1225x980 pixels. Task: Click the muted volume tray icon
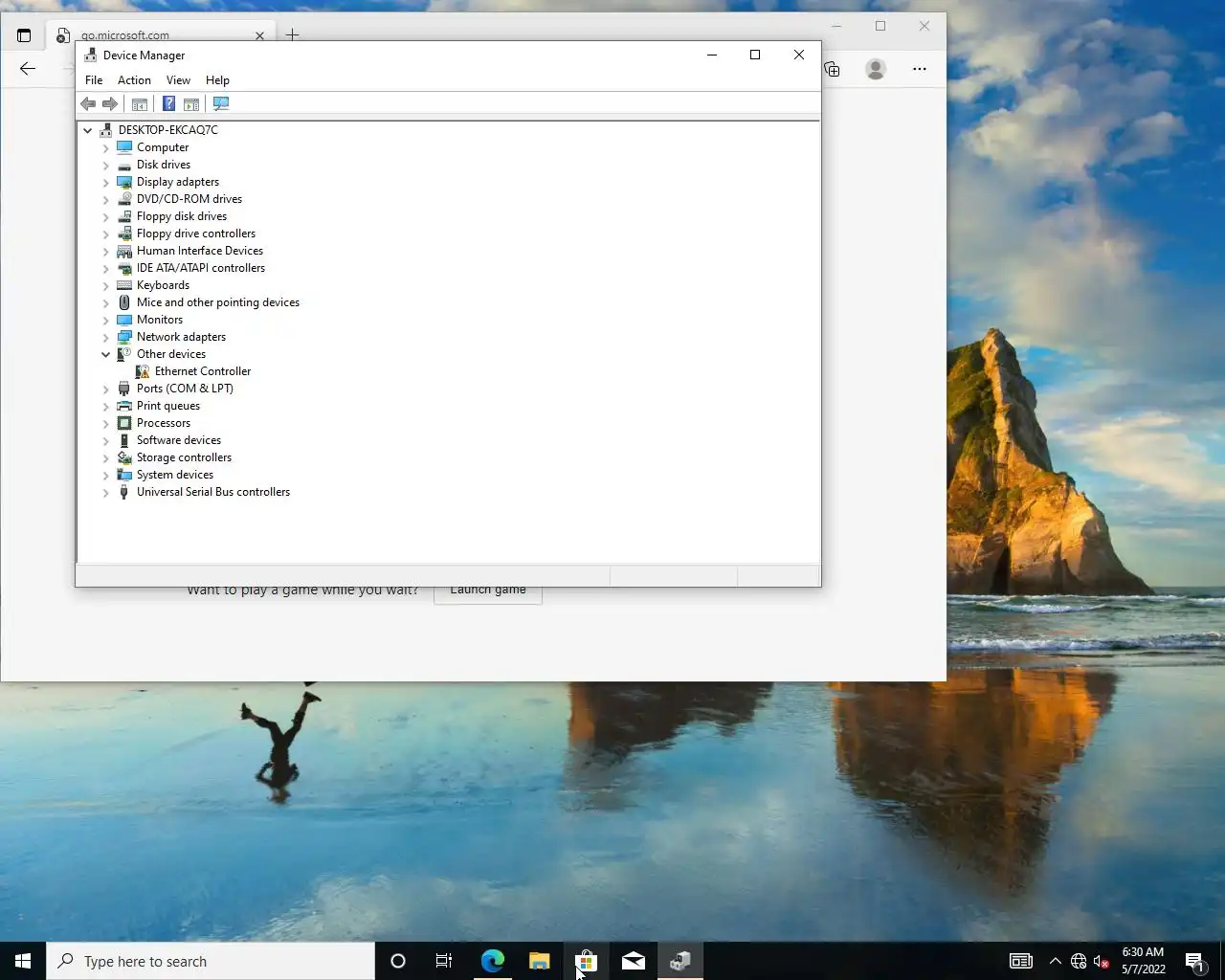pos(1102,961)
